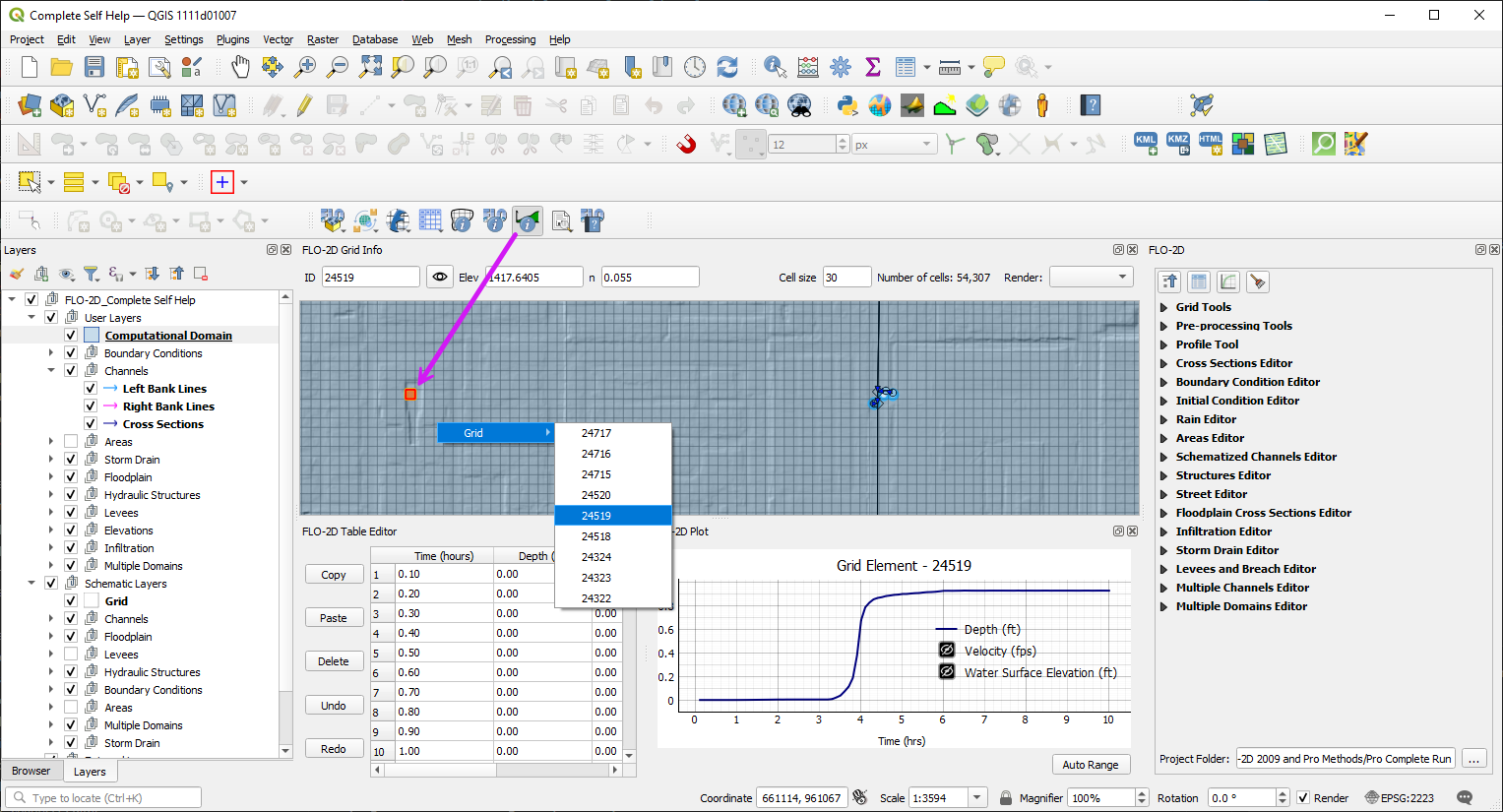Screen dimensions: 1503x812
Task: Click the Depth (ft) legend line swatch
Action: click(x=946, y=630)
